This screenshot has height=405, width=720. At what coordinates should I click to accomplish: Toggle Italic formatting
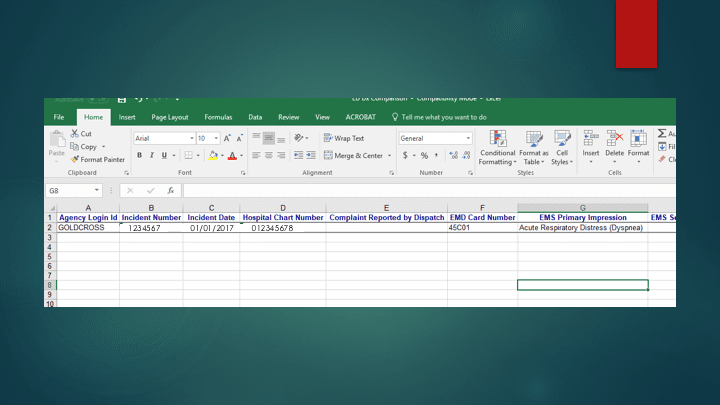coord(151,156)
